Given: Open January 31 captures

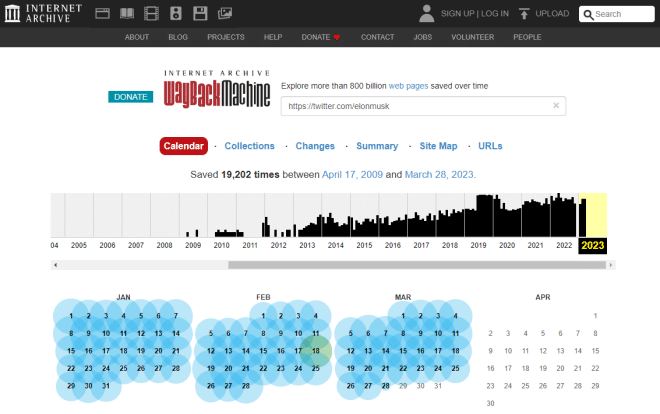Looking at the screenshot, I should (106, 386).
